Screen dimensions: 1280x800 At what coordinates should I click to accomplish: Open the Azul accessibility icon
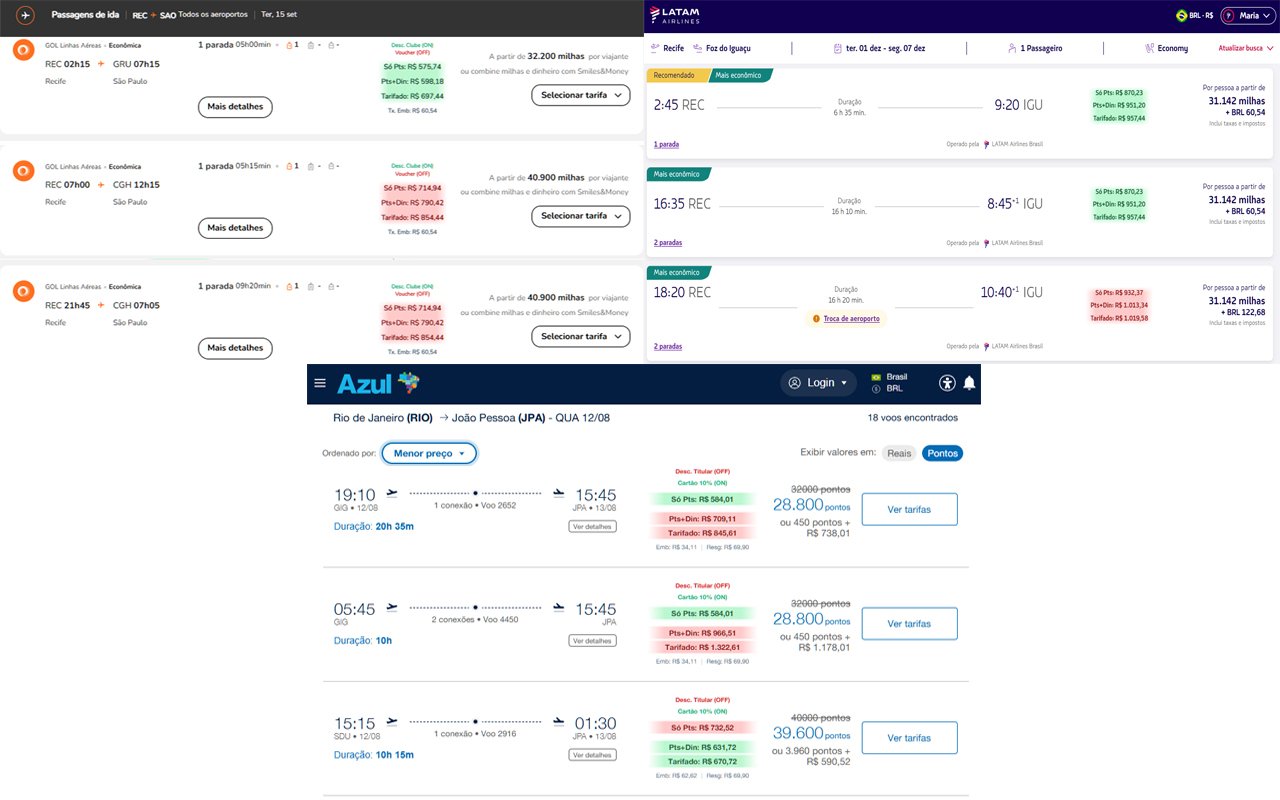[x=947, y=383]
